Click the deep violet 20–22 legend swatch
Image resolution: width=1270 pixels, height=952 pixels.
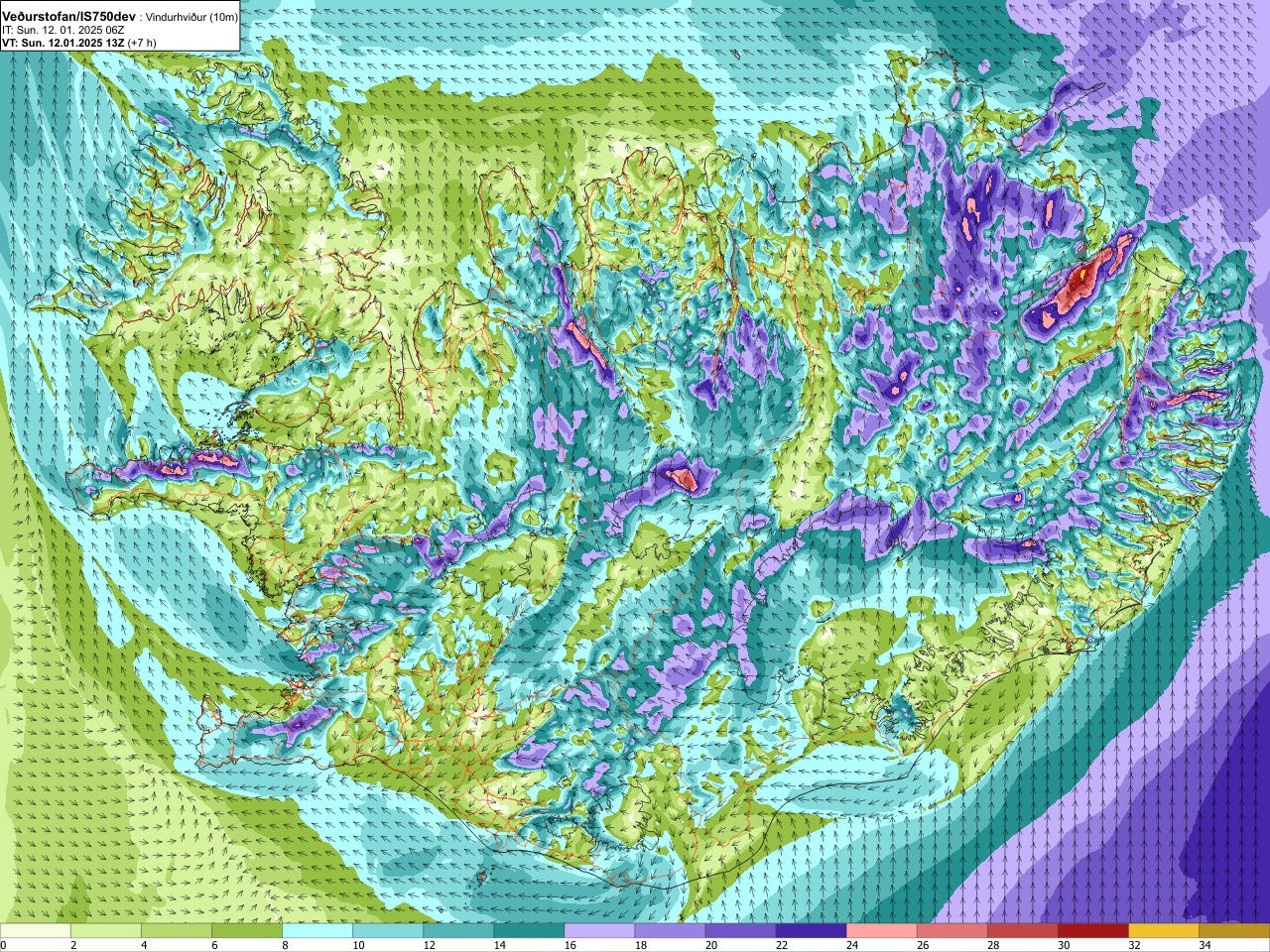click(x=740, y=931)
